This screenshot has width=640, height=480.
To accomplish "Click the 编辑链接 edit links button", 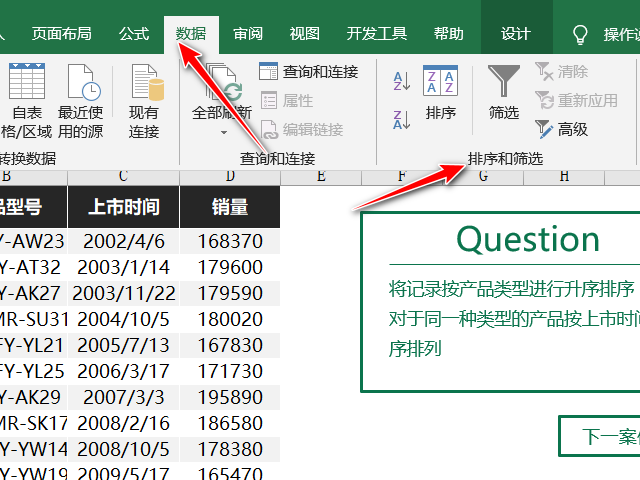I will [302, 130].
